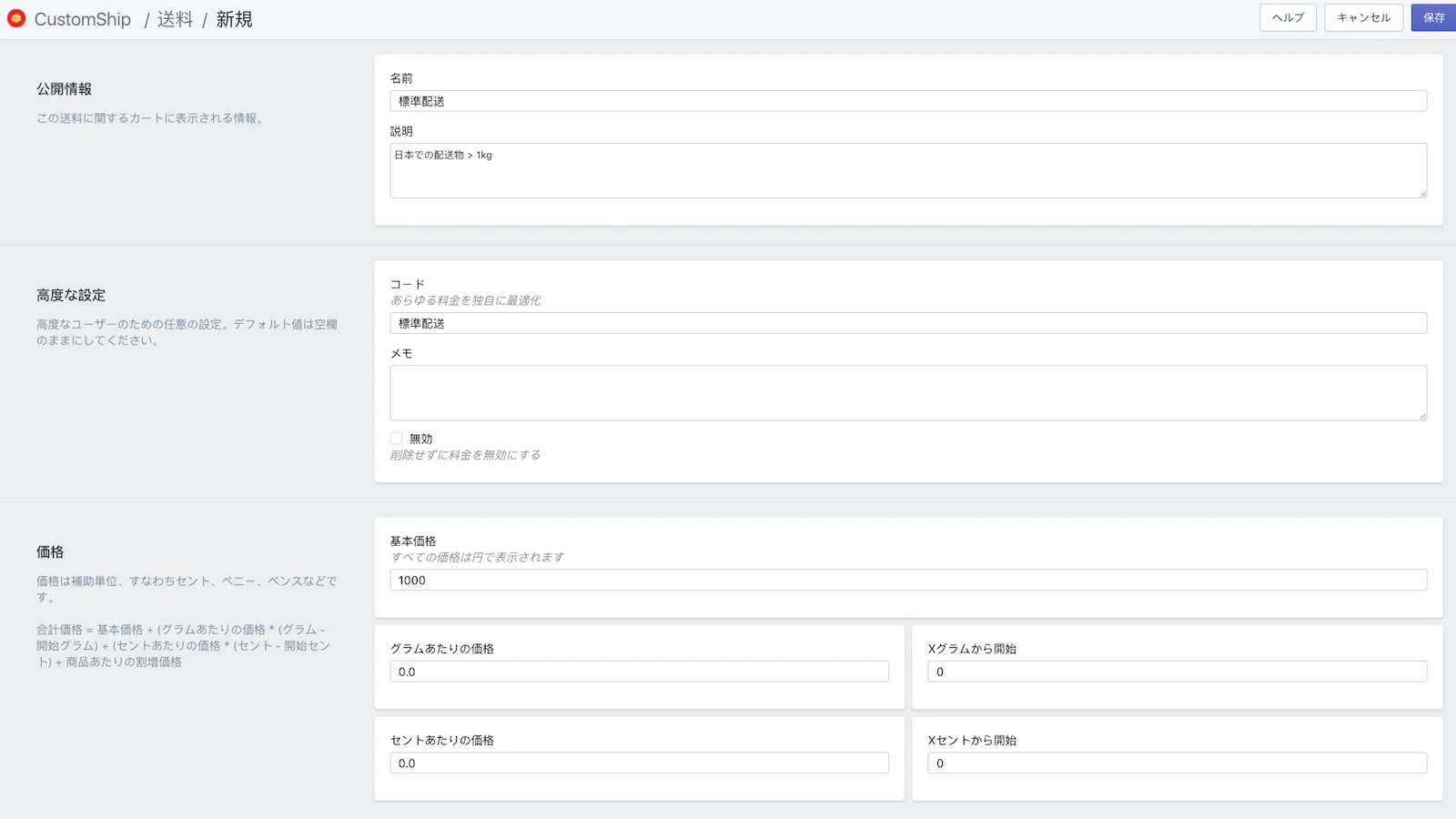1456x819 pixels.
Task: Go to the 送料 breadcrumb
Action: 175,19
